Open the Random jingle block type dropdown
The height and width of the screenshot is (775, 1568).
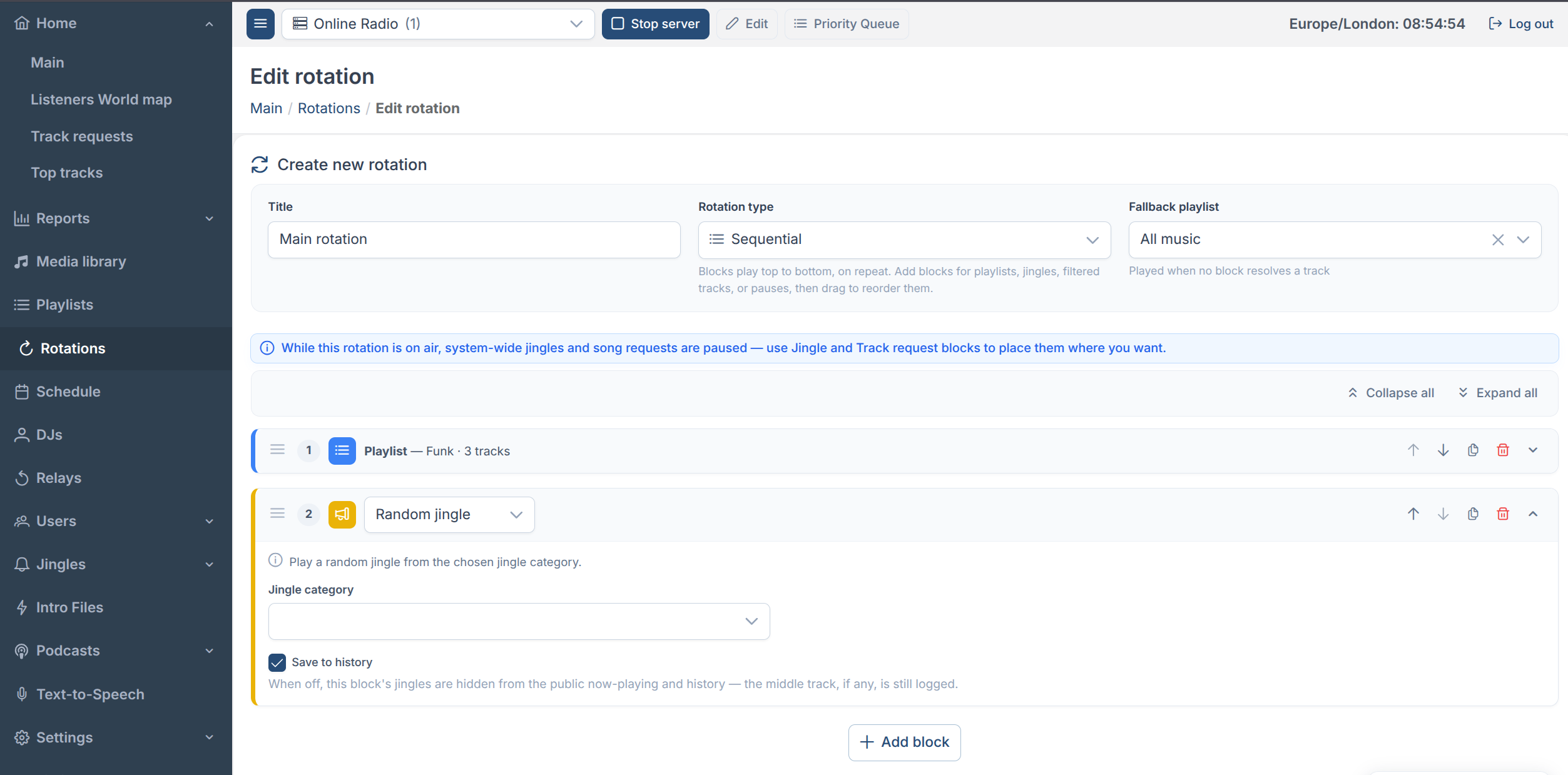449,514
